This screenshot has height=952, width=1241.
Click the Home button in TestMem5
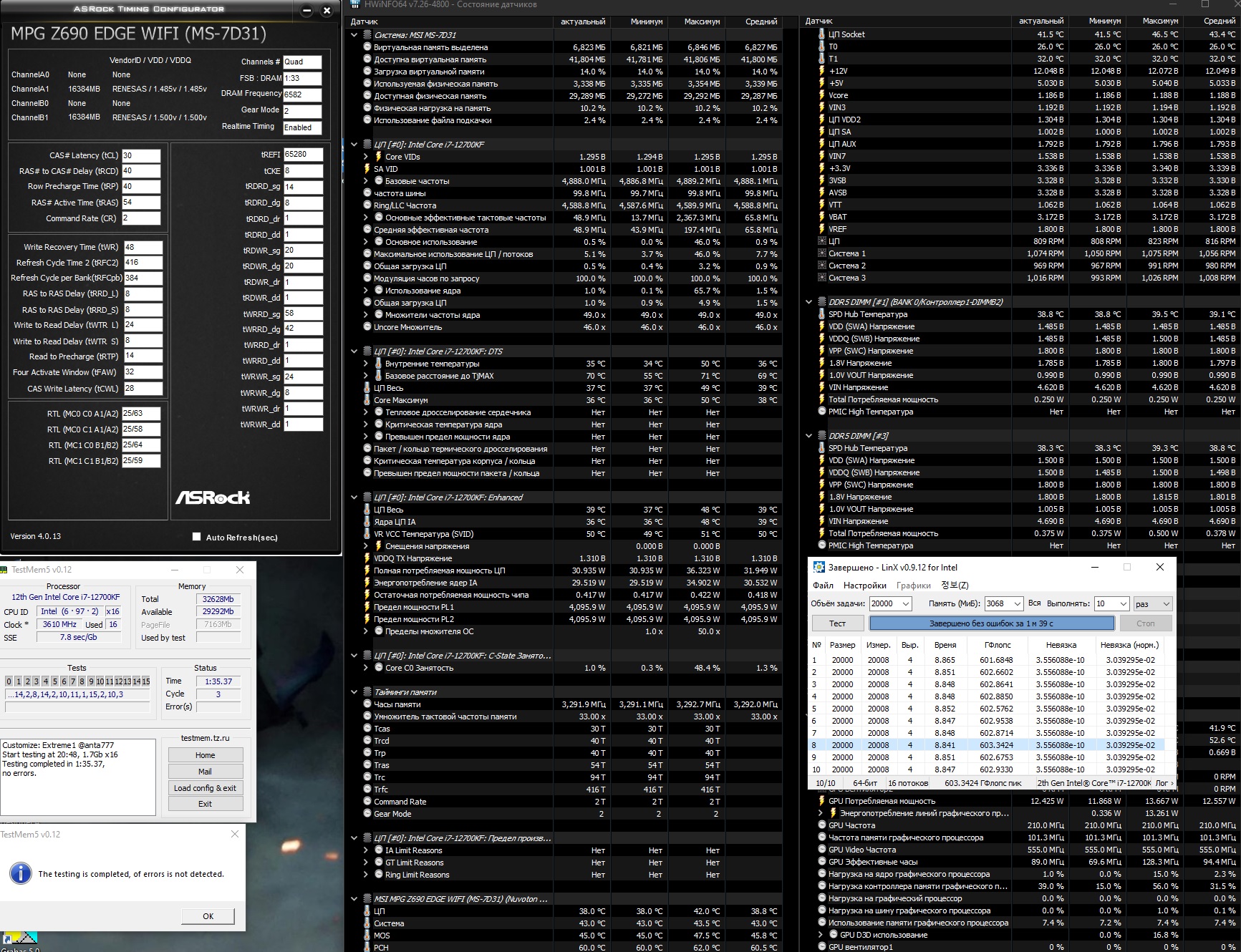point(206,755)
